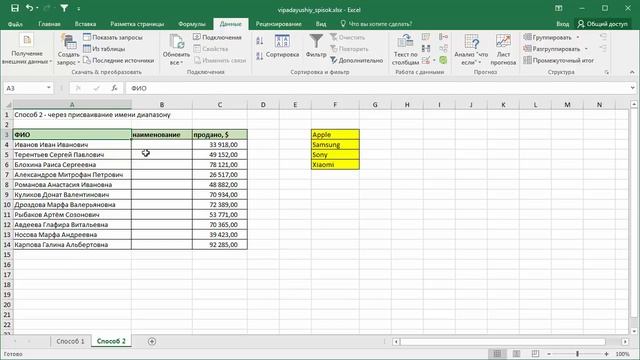
Task: Open the Name Box dropdown arrow
Action: (49, 88)
